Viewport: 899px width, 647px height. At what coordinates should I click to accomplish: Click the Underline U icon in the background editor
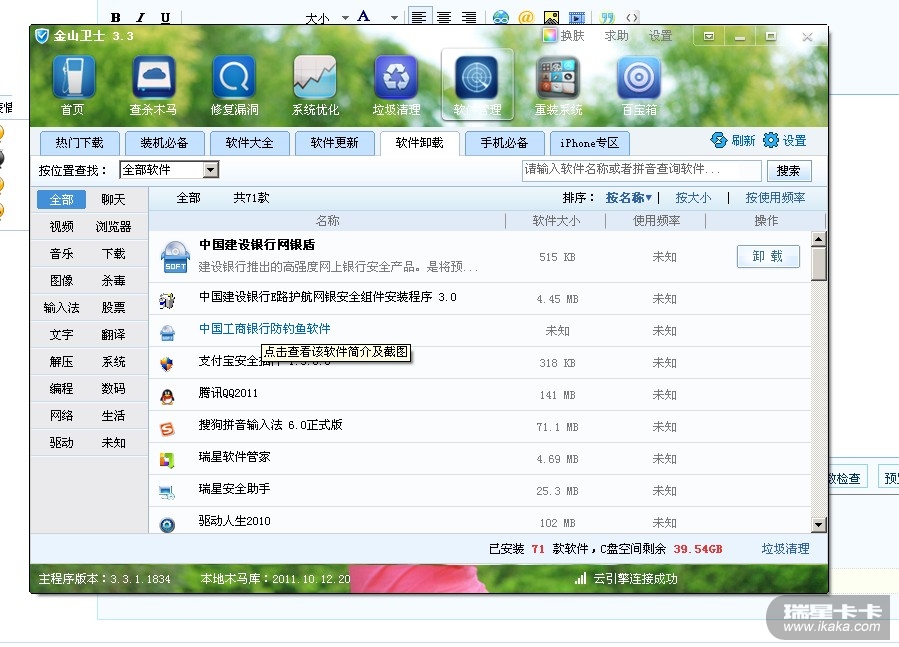pos(165,17)
